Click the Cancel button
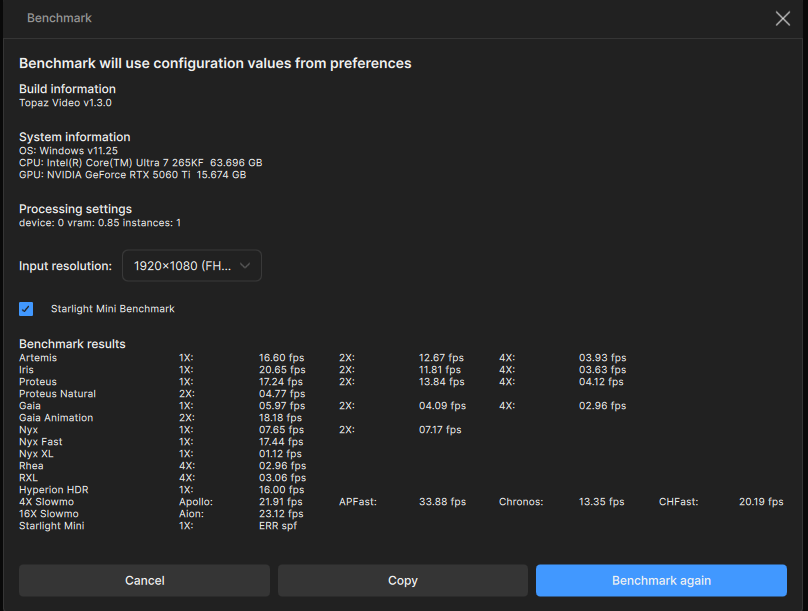The image size is (808, 611). 144,581
